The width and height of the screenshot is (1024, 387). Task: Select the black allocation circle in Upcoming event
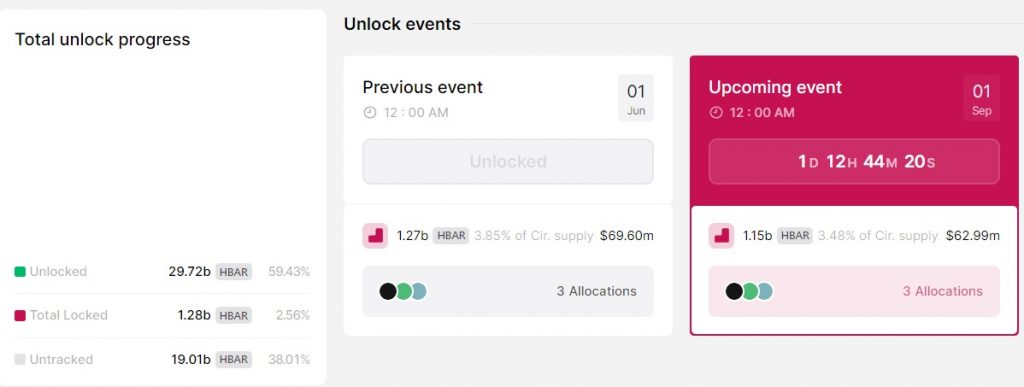coord(734,291)
